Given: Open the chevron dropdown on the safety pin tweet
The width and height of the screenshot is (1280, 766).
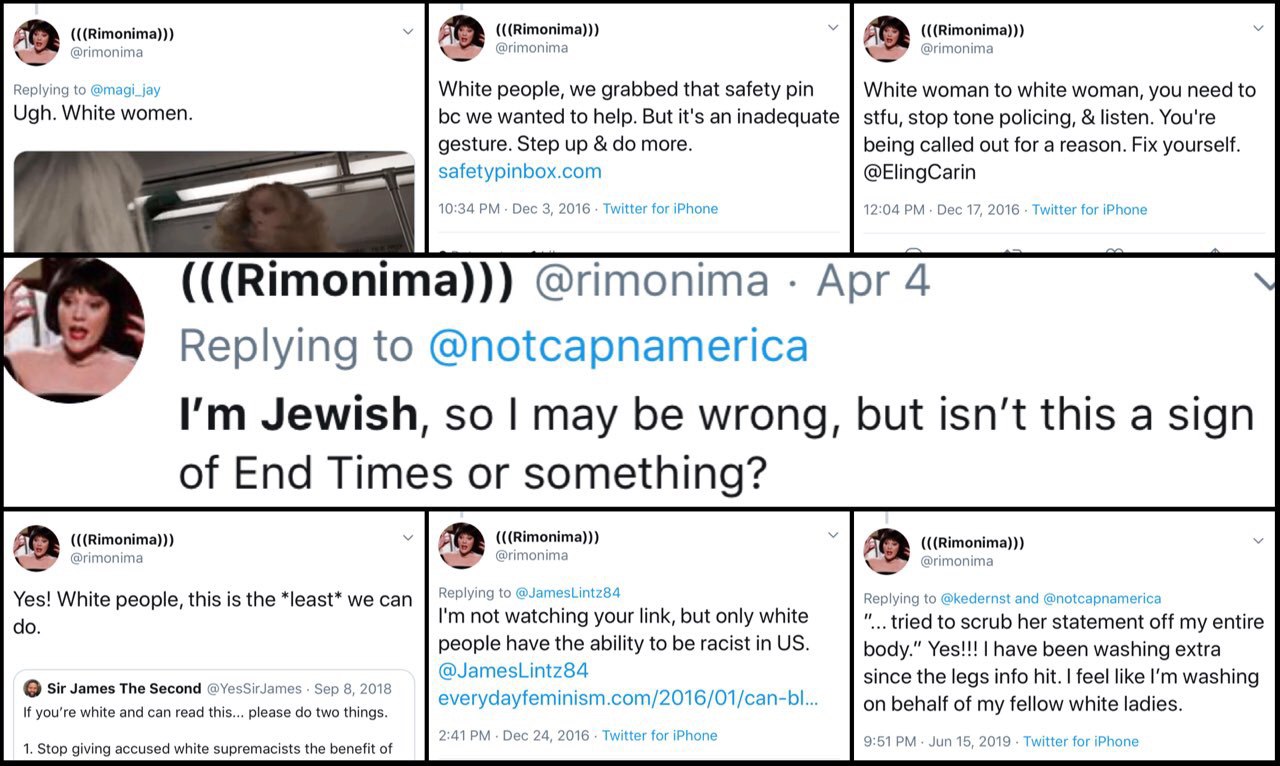Looking at the screenshot, I should click(833, 28).
